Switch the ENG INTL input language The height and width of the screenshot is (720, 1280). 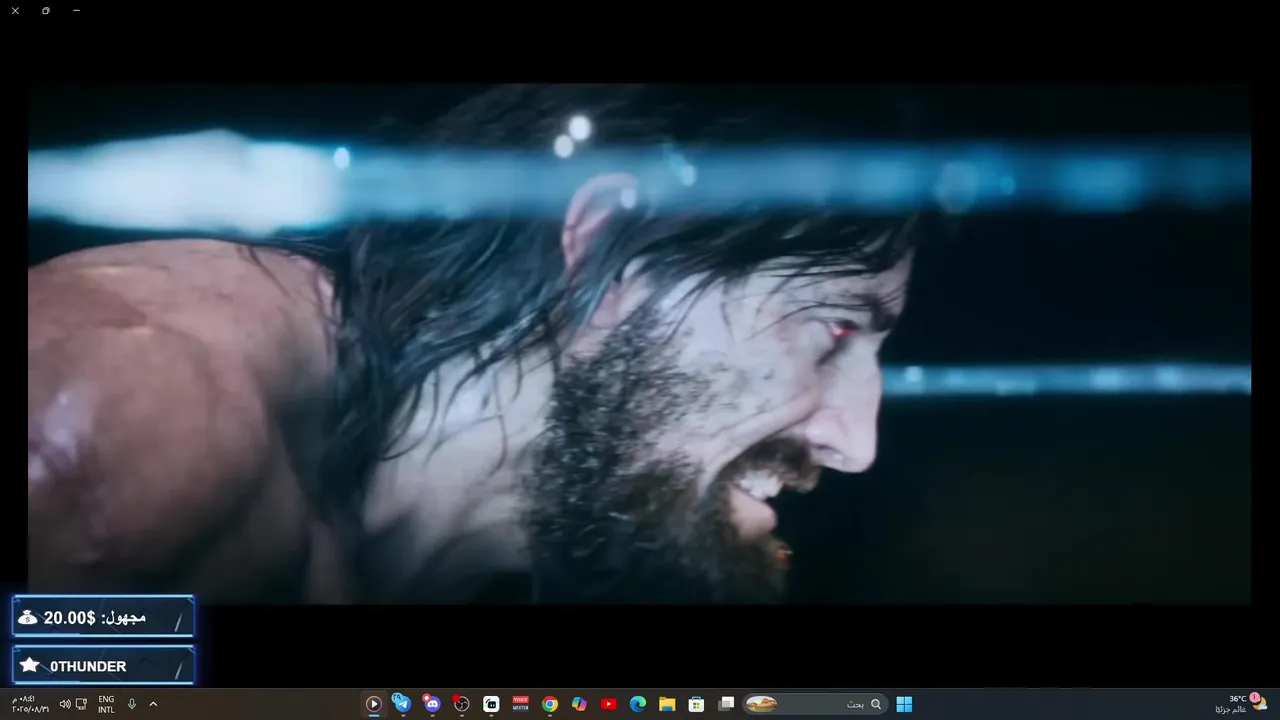pyautogui.click(x=106, y=704)
